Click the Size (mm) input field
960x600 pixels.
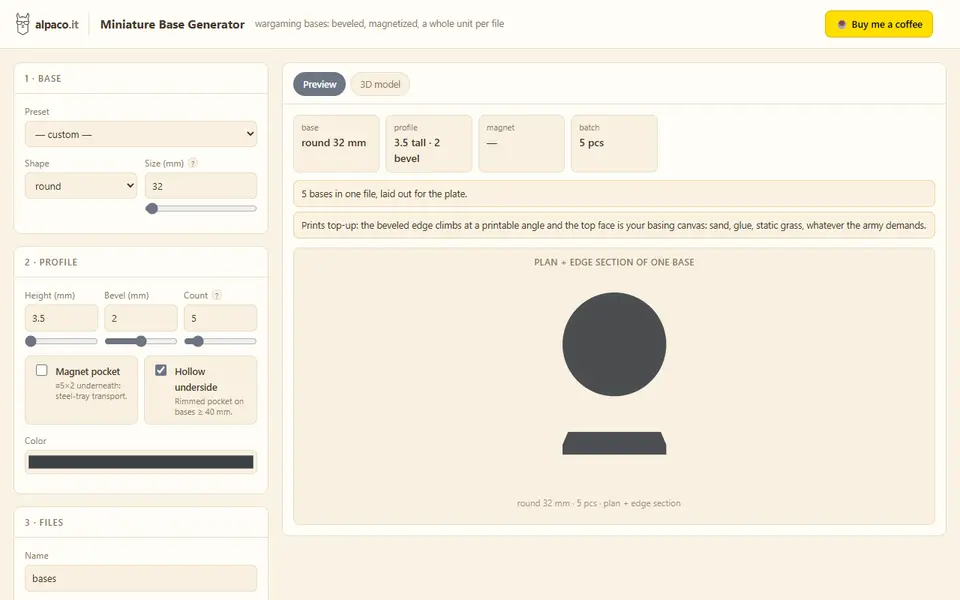pos(201,186)
